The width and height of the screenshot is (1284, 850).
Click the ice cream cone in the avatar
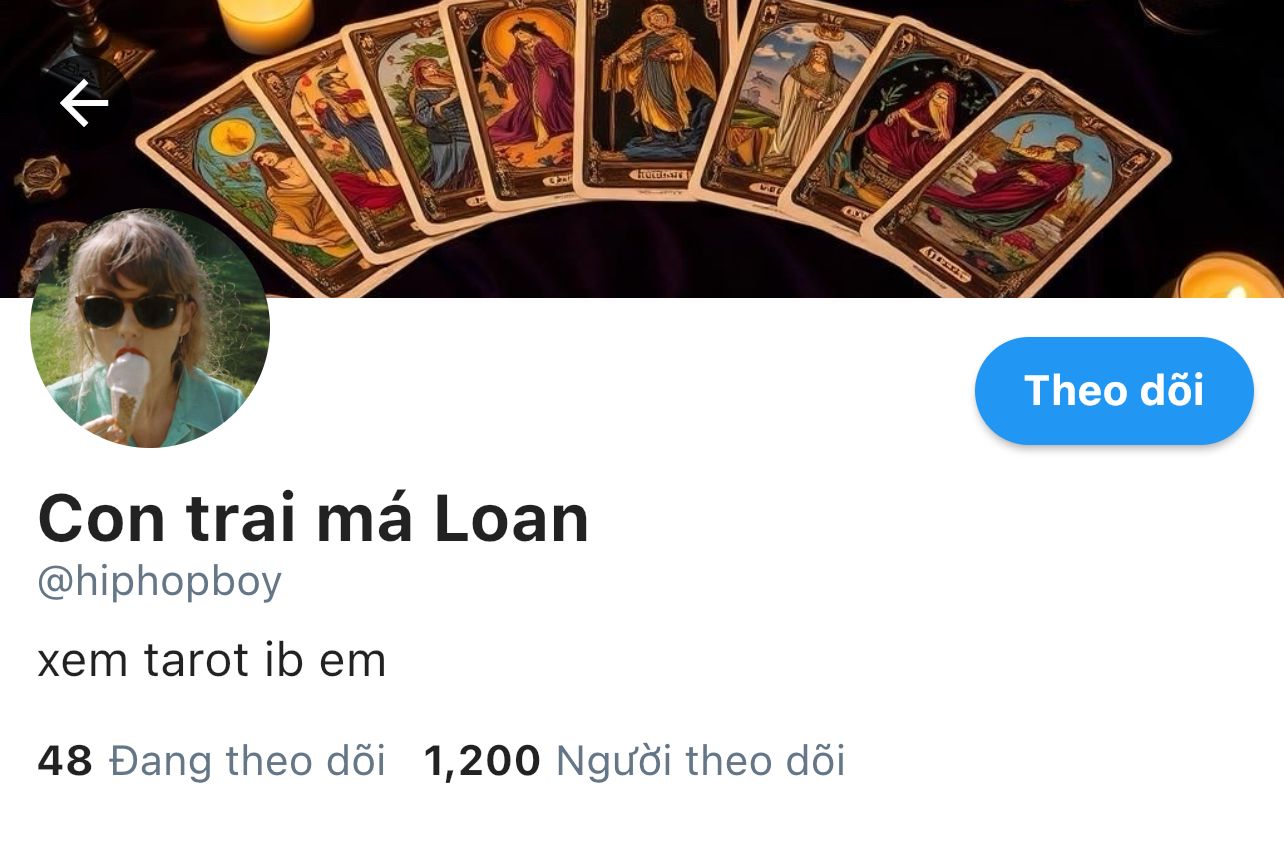(x=126, y=393)
